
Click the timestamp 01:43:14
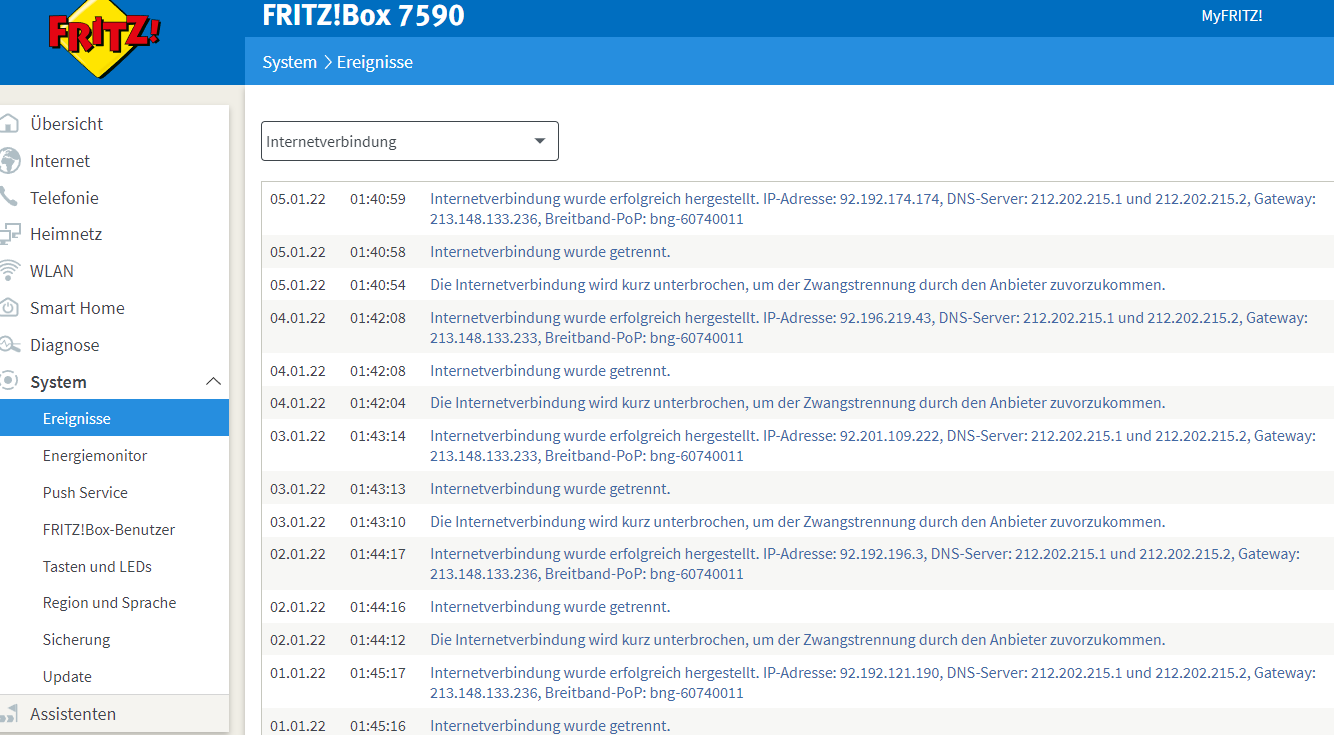click(x=378, y=436)
